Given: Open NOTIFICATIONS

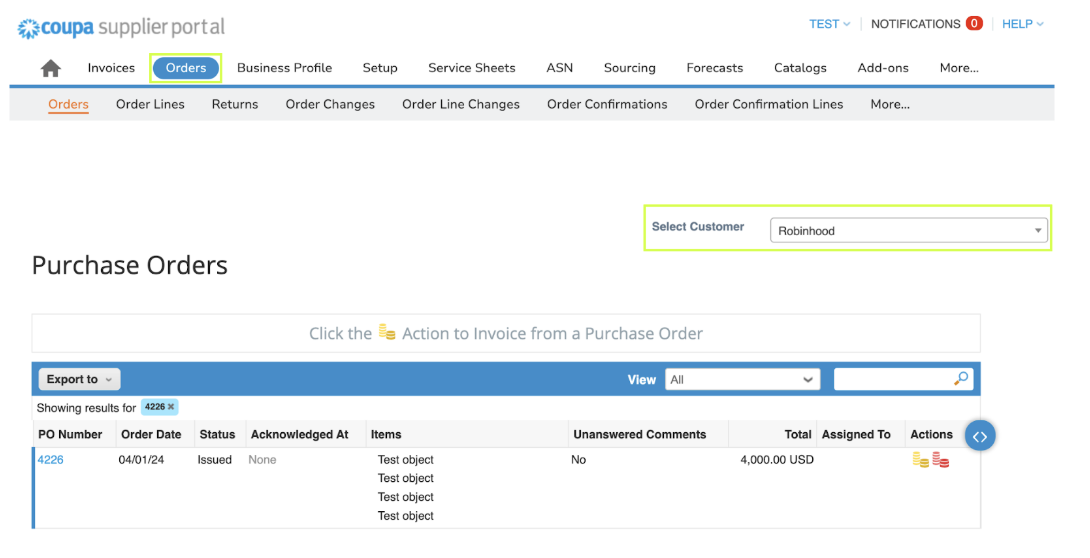Looking at the screenshot, I should 916,24.
